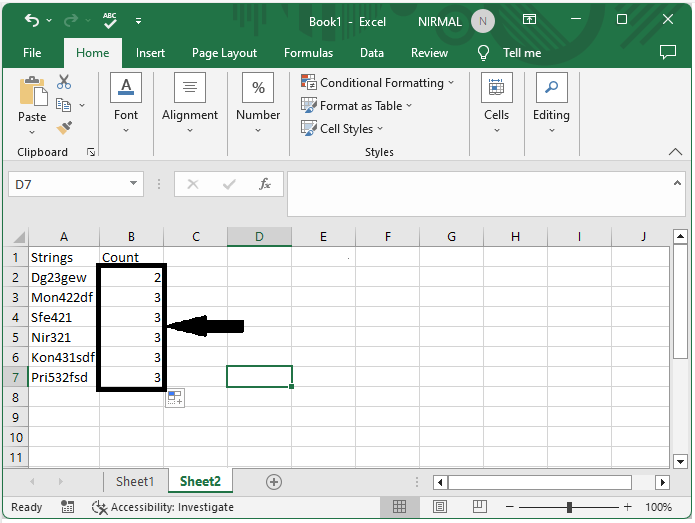The image size is (695, 523).
Task: Click the Paste clipboard icon
Action: click(x=33, y=91)
